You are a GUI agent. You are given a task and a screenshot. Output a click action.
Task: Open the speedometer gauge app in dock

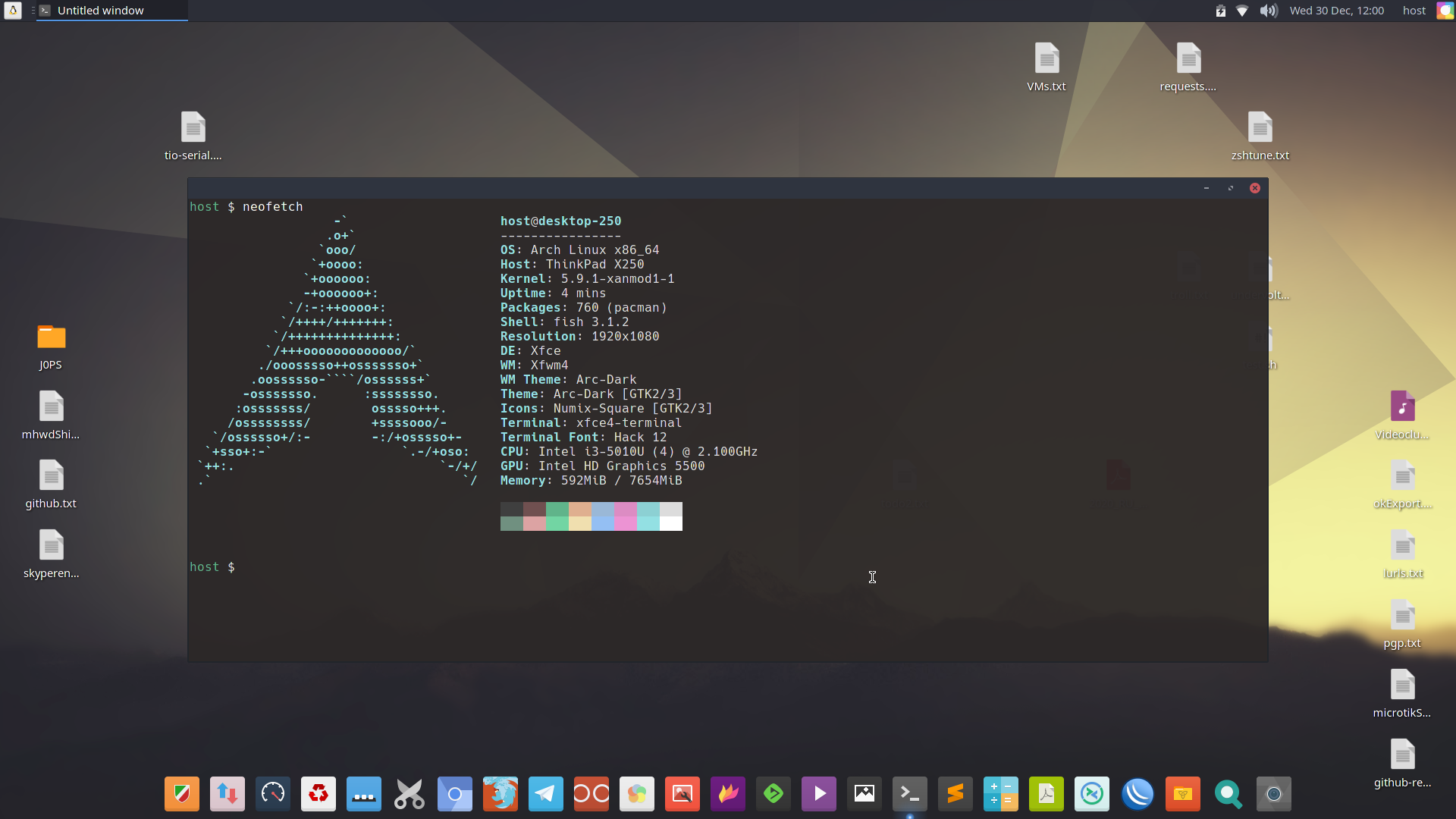[x=273, y=794]
